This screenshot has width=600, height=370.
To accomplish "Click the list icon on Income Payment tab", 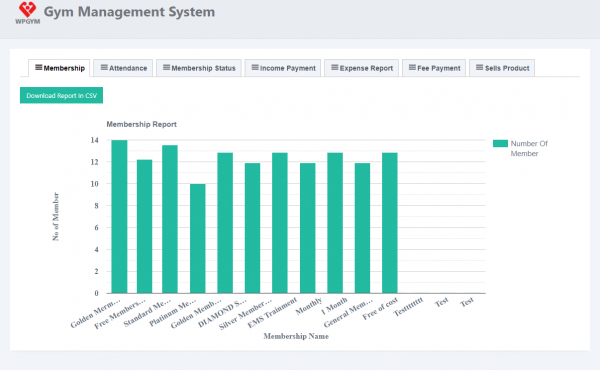I will (255, 68).
